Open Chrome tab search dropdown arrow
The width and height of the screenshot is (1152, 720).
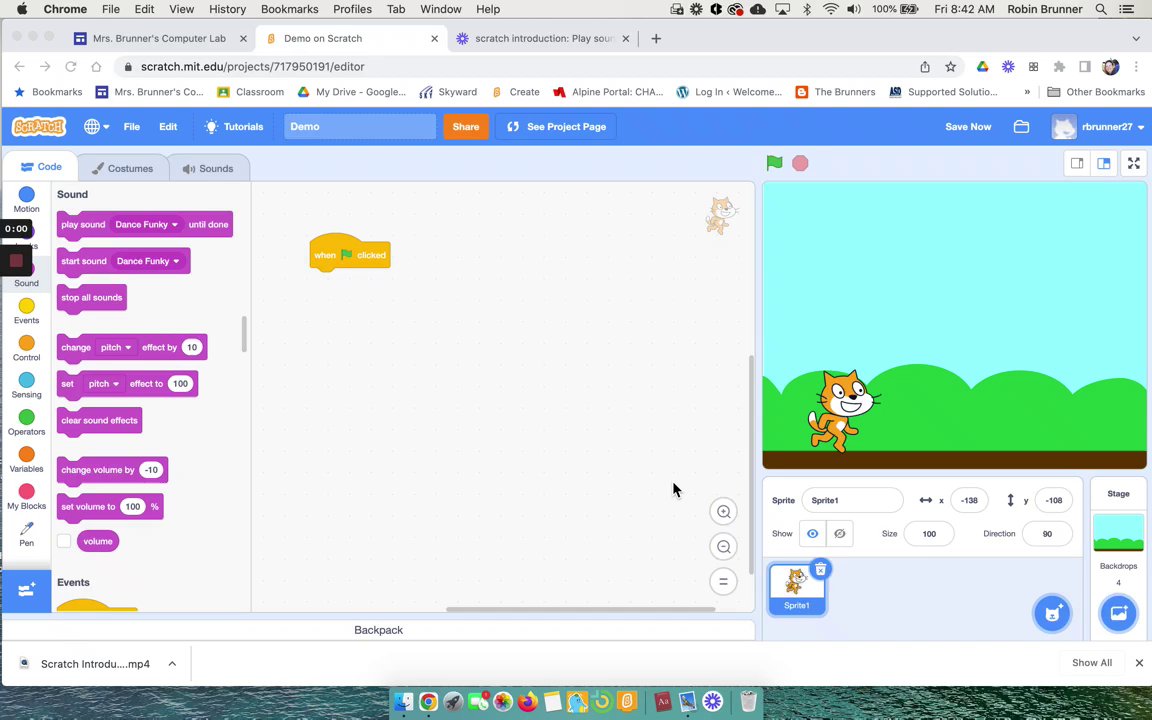1136,38
